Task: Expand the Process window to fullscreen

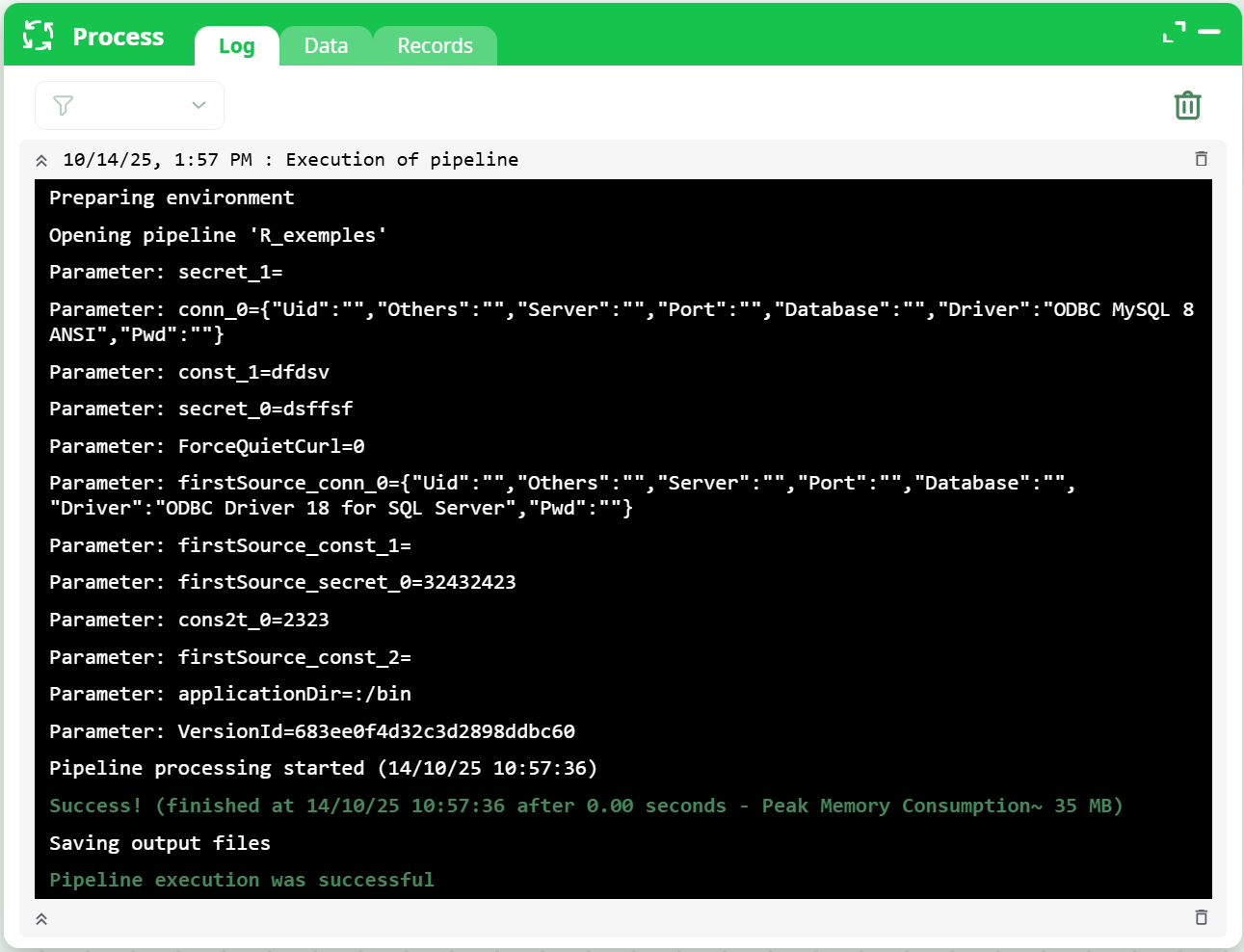Action: coord(1174,31)
